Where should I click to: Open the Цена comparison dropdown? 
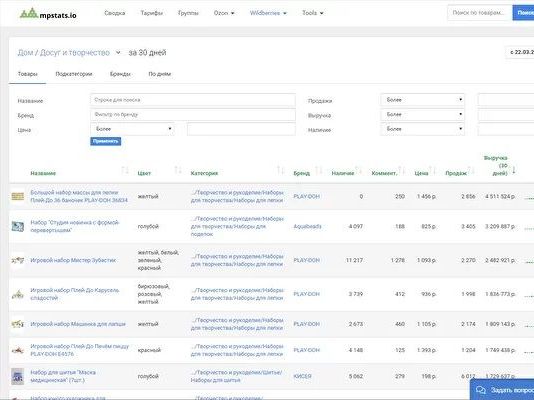click(x=132, y=129)
